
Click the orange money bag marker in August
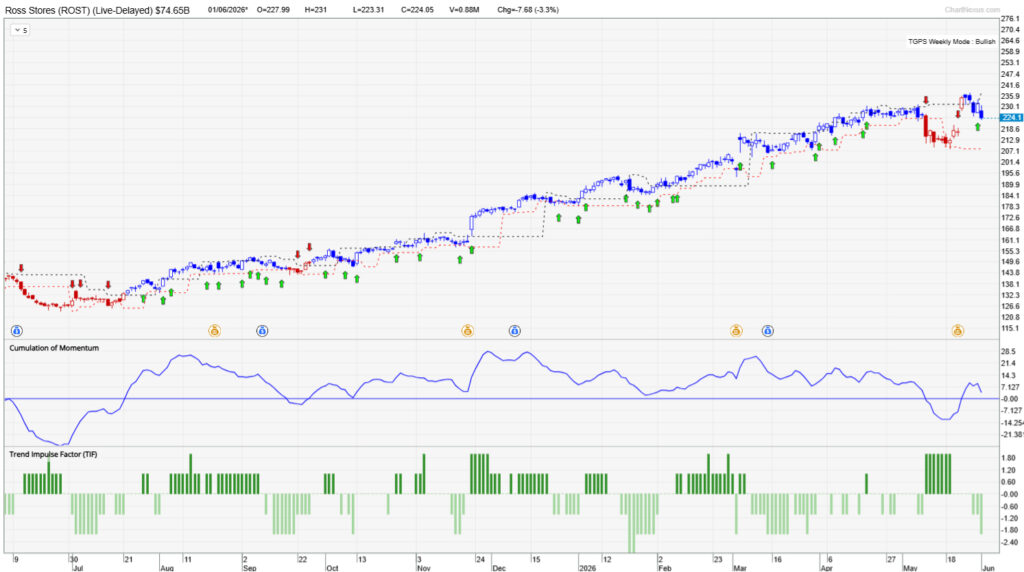[x=214, y=331]
